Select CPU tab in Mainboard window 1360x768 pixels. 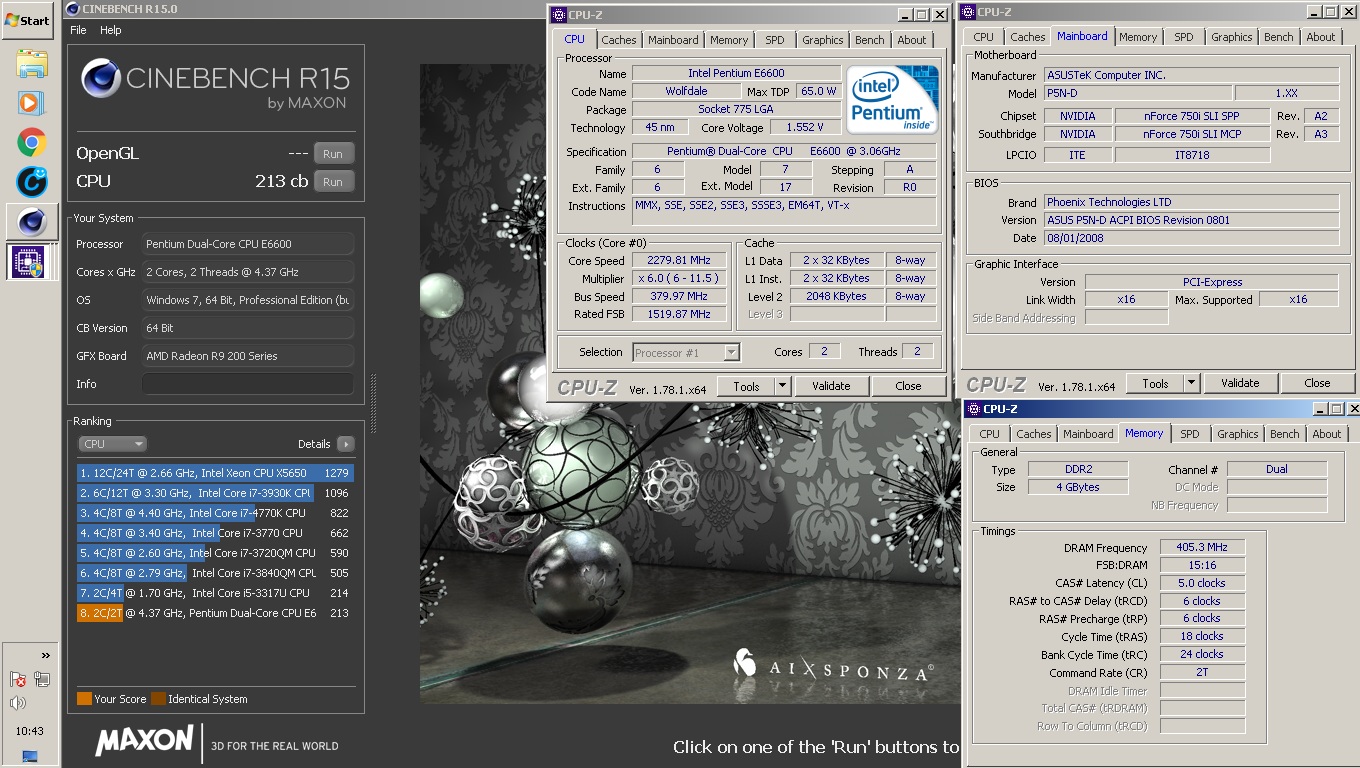pyautogui.click(x=984, y=37)
